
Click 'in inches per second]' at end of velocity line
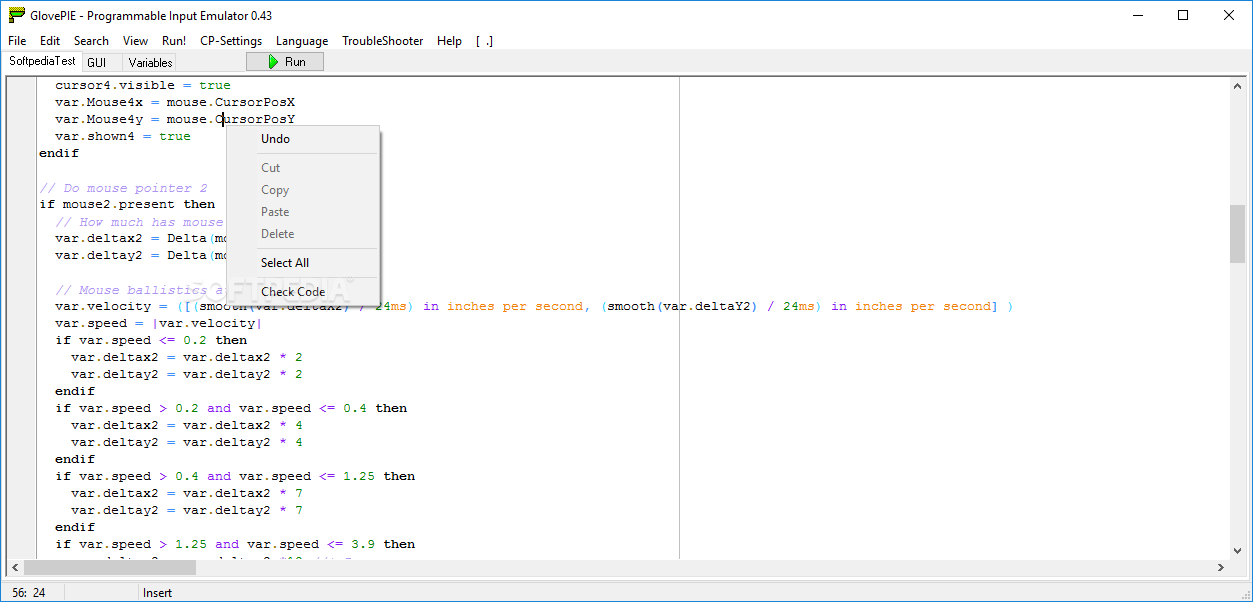point(915,307)
